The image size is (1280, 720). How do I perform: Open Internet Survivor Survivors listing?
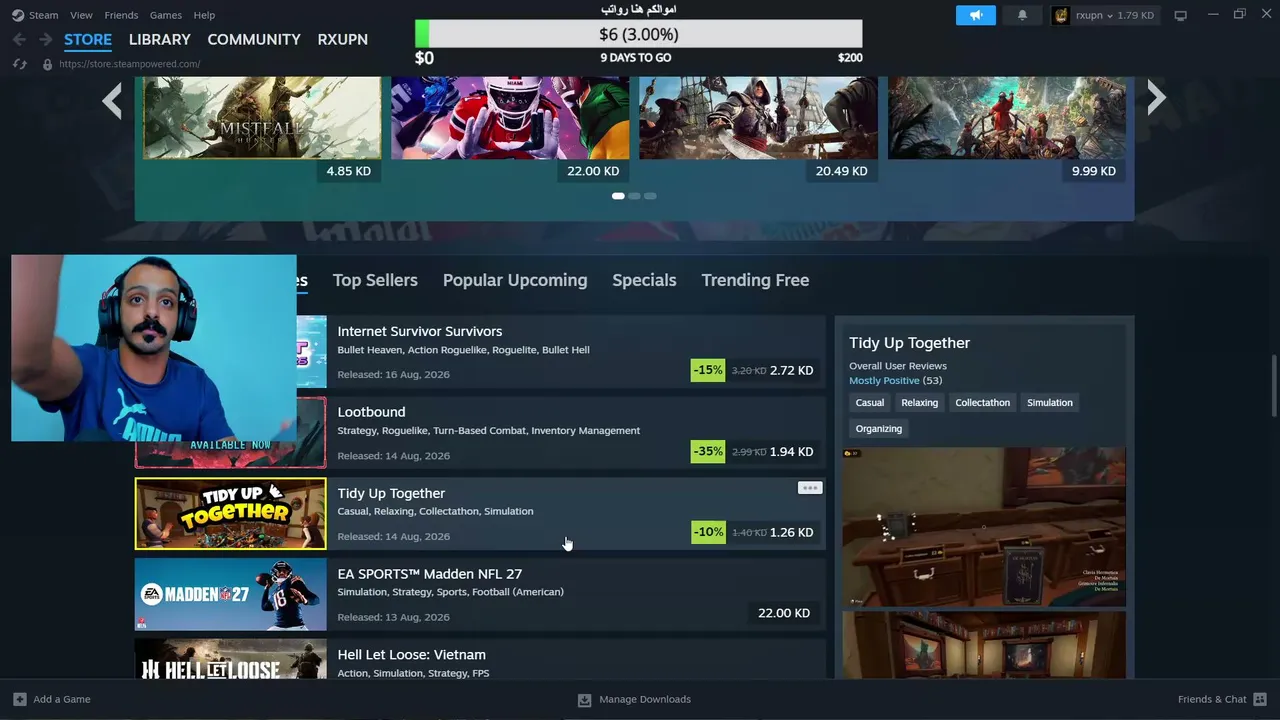click(561, 352)
